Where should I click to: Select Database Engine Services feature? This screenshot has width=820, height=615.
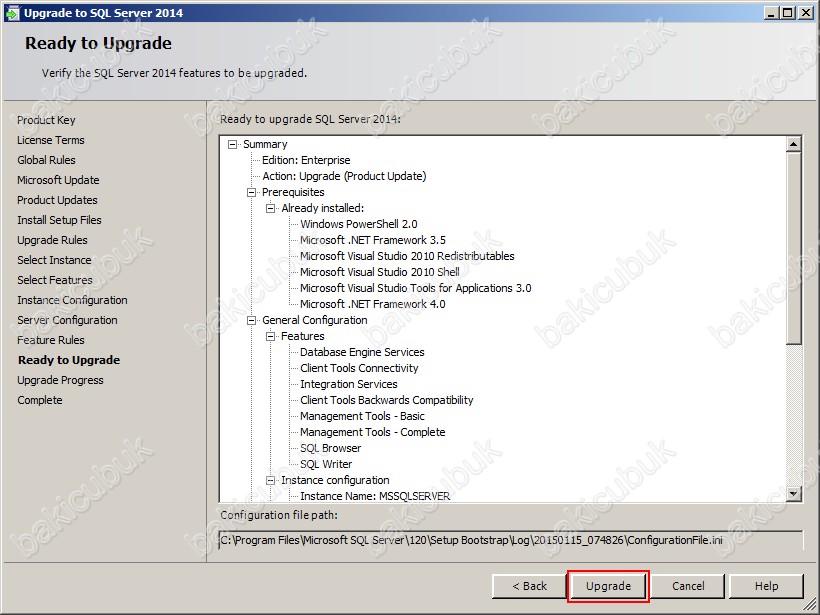point(362,352)
